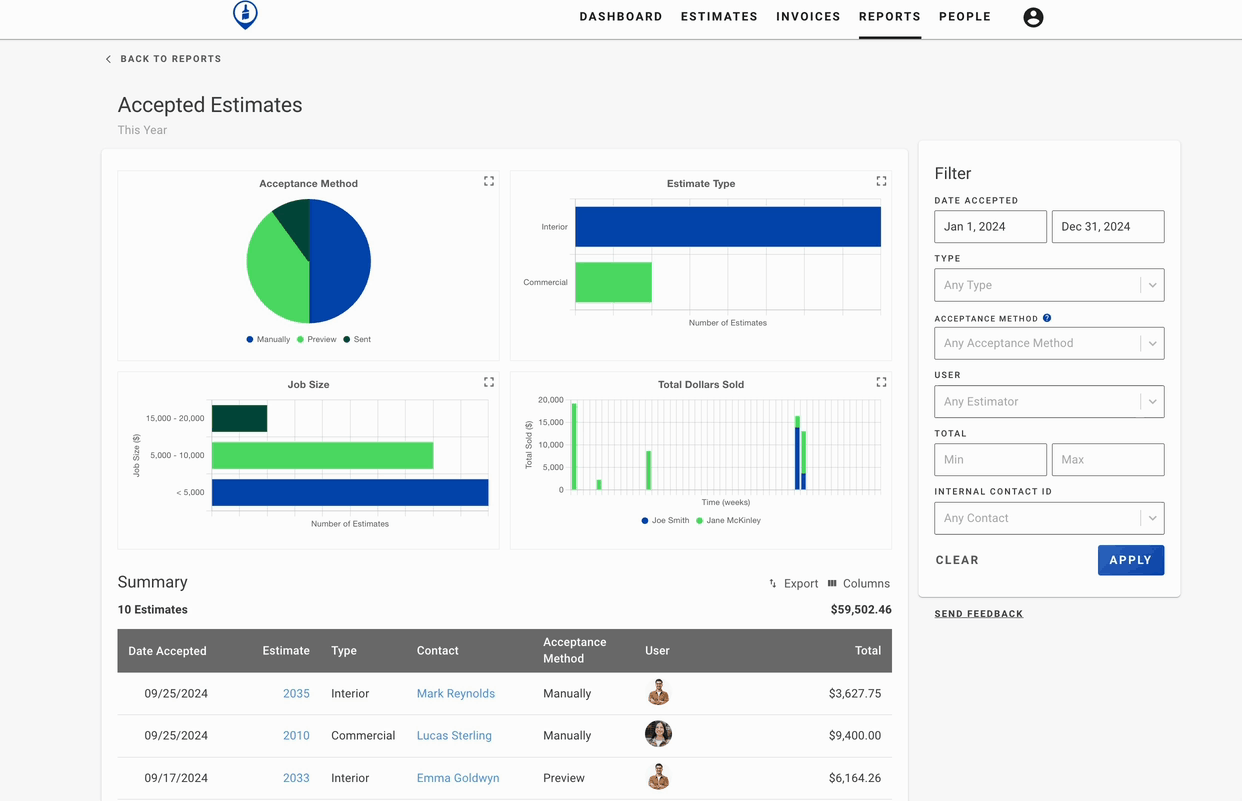Click user avatar in estimate 2033 row
Screen dimensions: 1242x801
[658, 777]
